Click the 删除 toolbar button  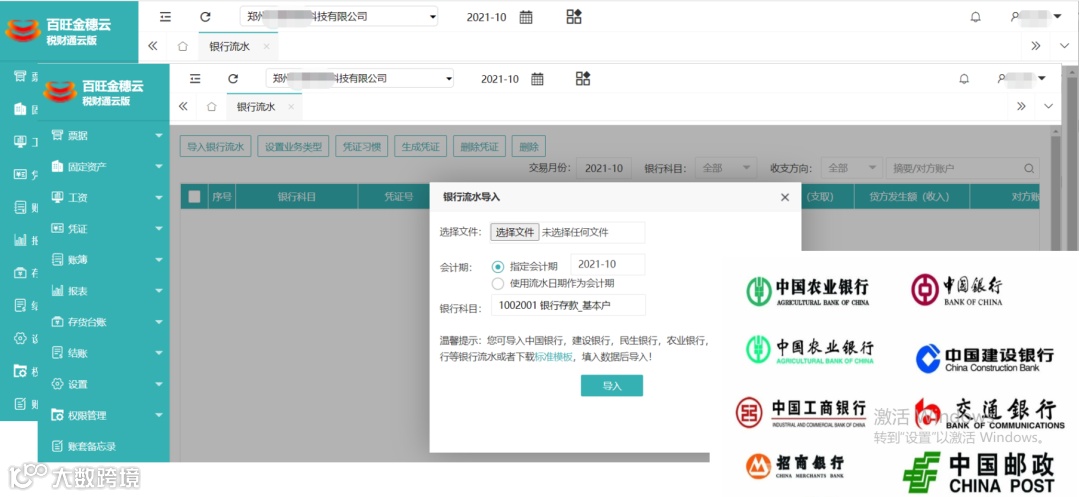(529, 146)
